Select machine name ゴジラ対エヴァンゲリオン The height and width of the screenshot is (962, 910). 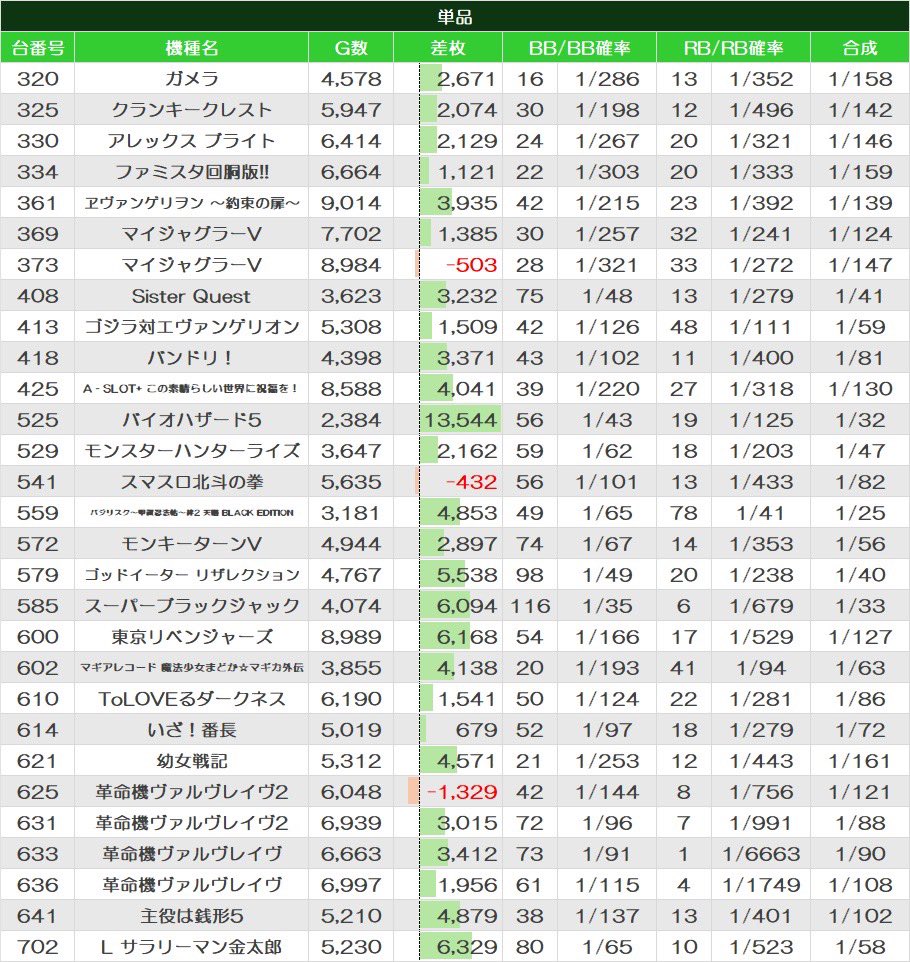[x=191, y=326]
